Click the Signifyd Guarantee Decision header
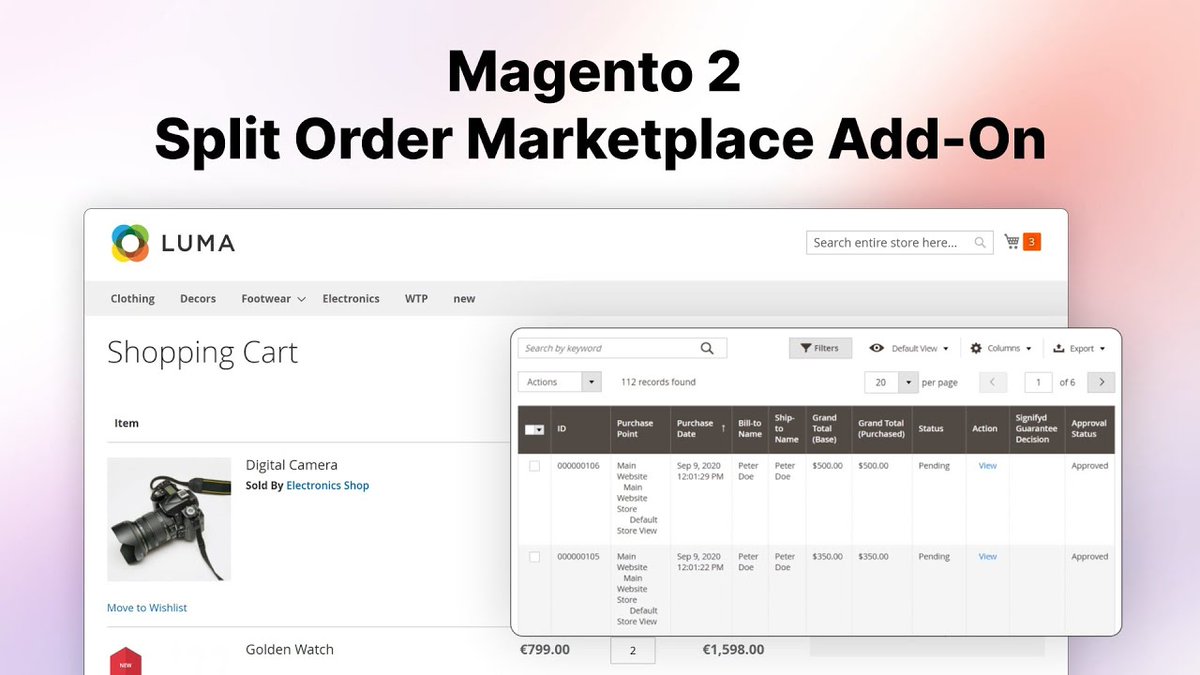The width and height of the screenshot is (1200, 675). coord(1036,430)
